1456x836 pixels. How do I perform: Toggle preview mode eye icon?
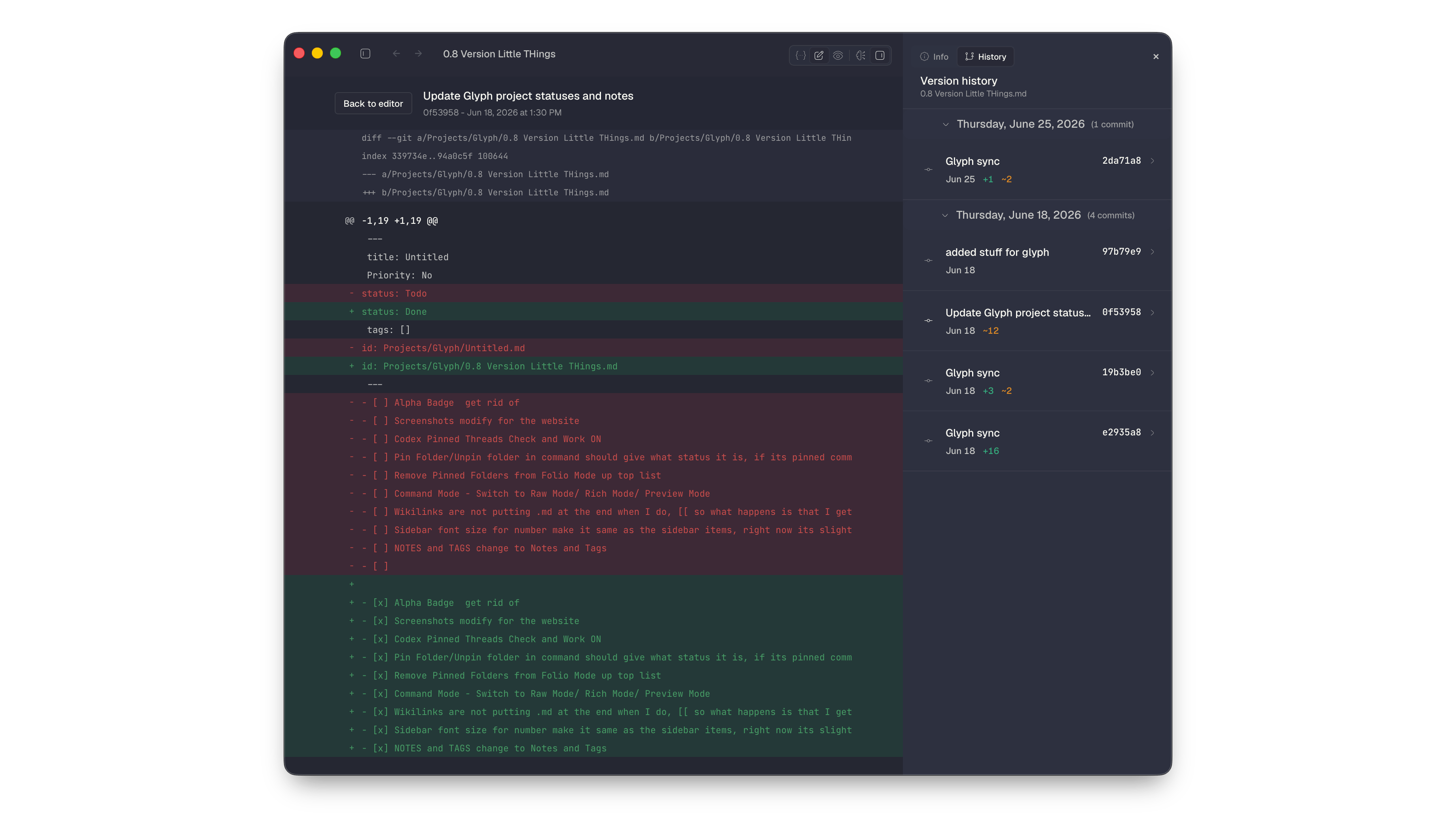838,56
